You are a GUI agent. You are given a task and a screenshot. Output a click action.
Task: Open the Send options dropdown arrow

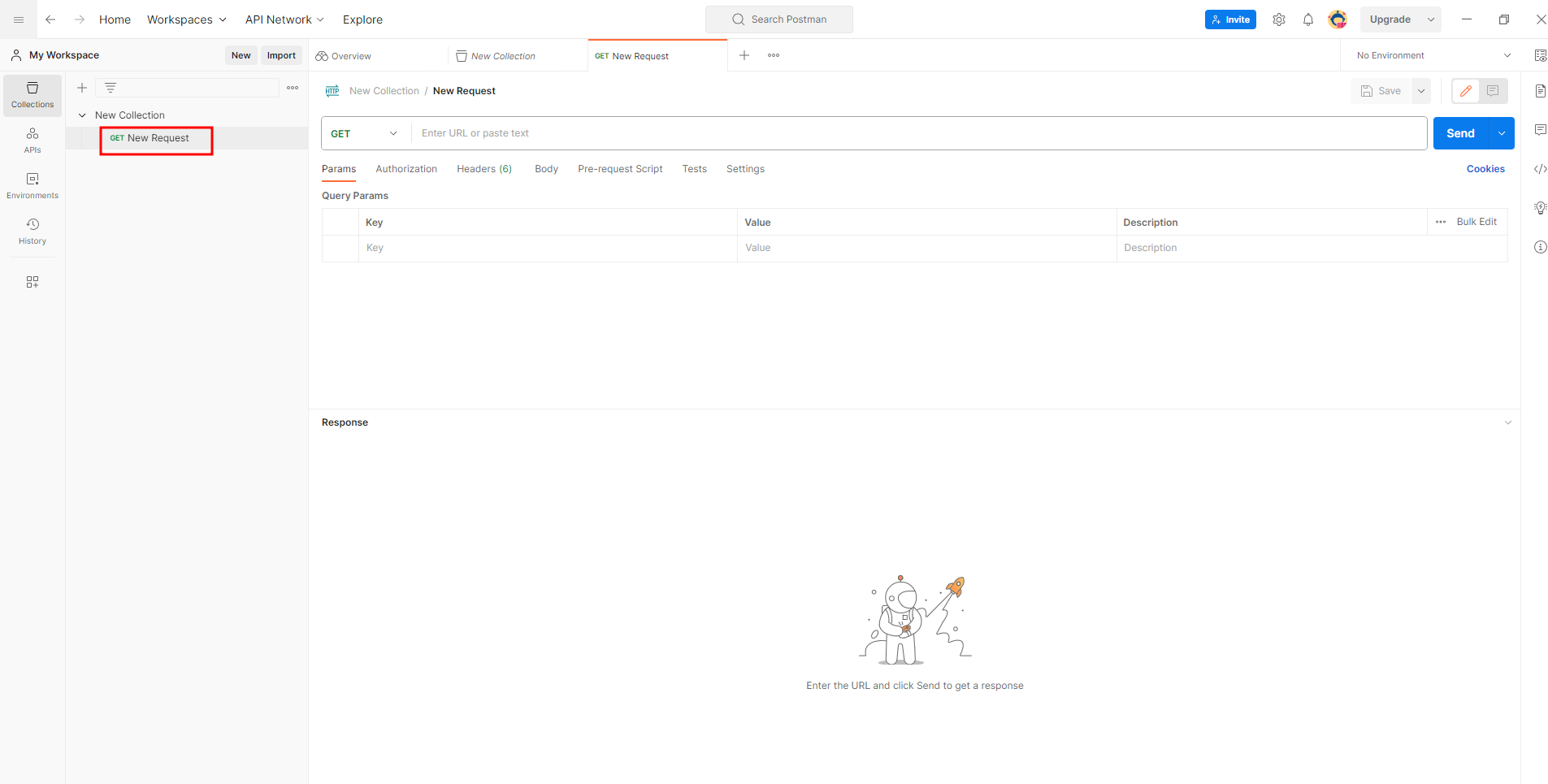click(x=1502, y=133)
